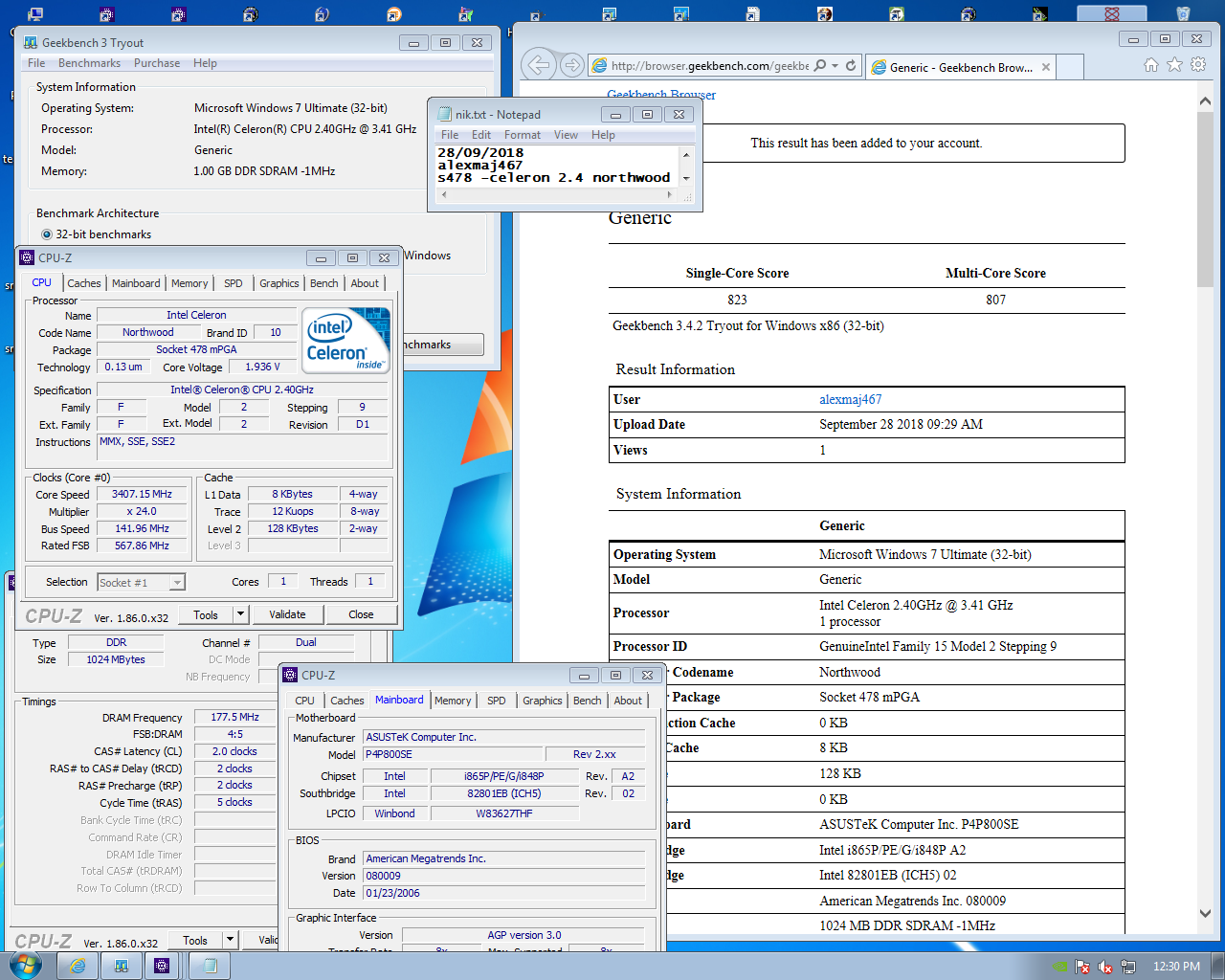Open Mainboard tab in front CPU-Z window
Image resolution: width=1225 pixels, height=980 pixels.
tap(399, 700)
